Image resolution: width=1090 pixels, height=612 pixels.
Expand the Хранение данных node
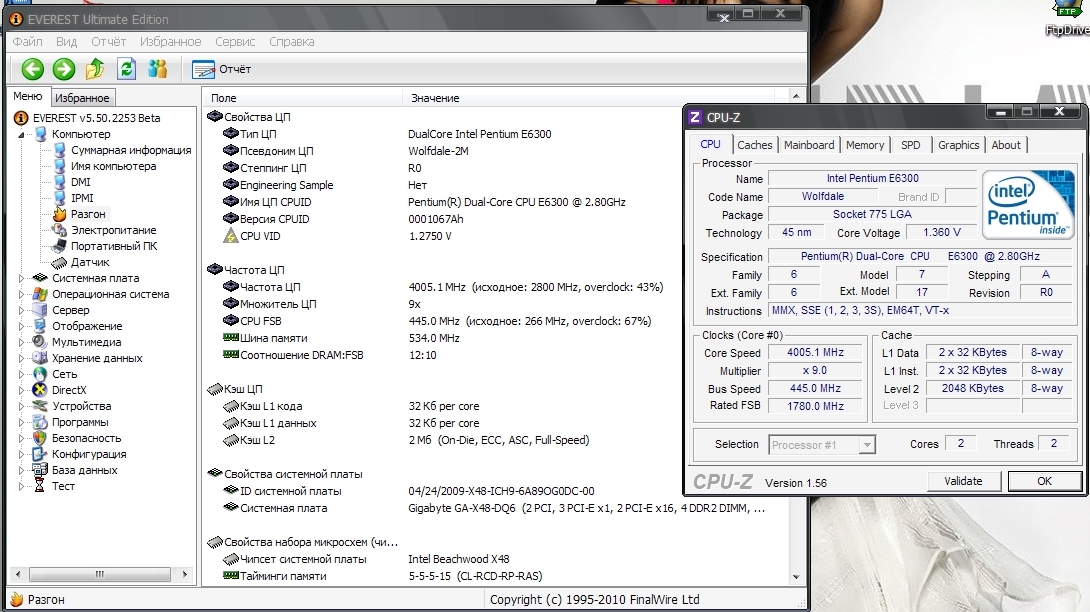point(21,358)
